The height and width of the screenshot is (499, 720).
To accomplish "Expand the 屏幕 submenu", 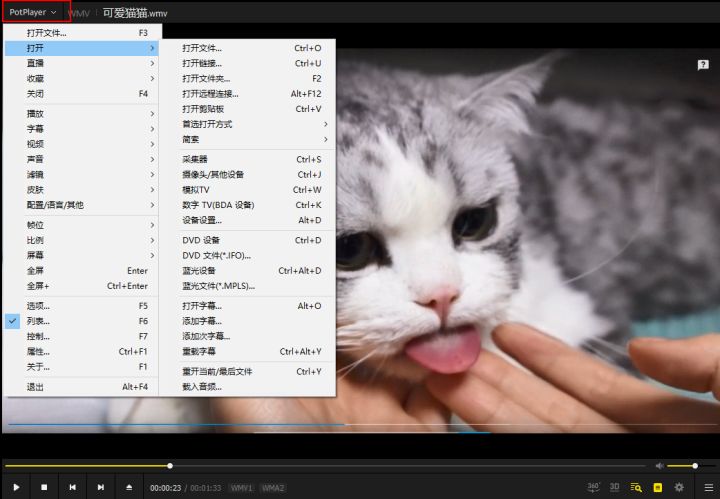I will click(82, 255).
